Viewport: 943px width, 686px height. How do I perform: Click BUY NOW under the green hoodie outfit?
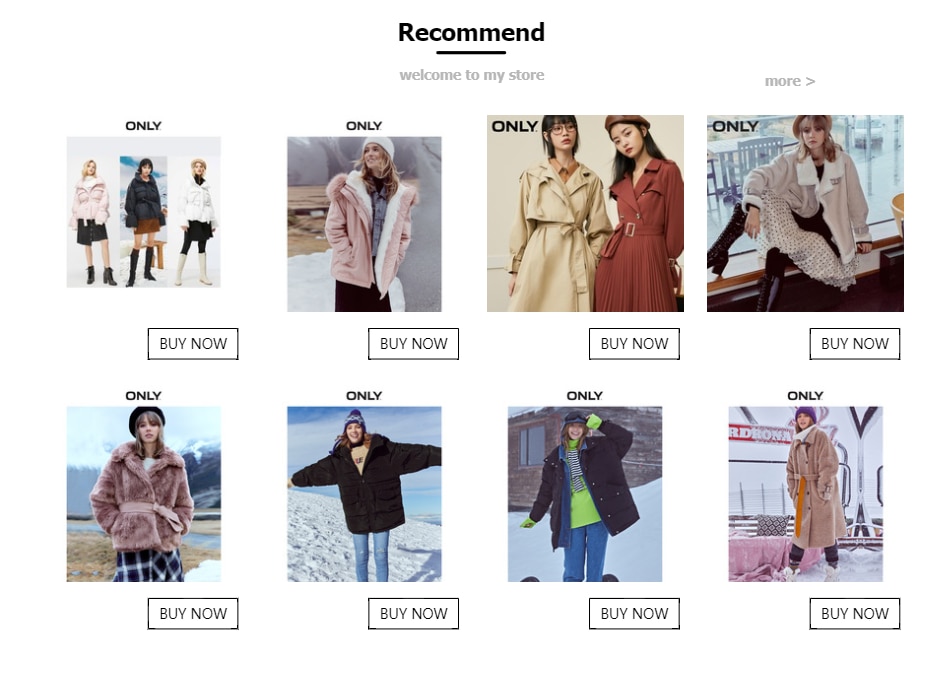pyautogui.click(x=634, y=614)
